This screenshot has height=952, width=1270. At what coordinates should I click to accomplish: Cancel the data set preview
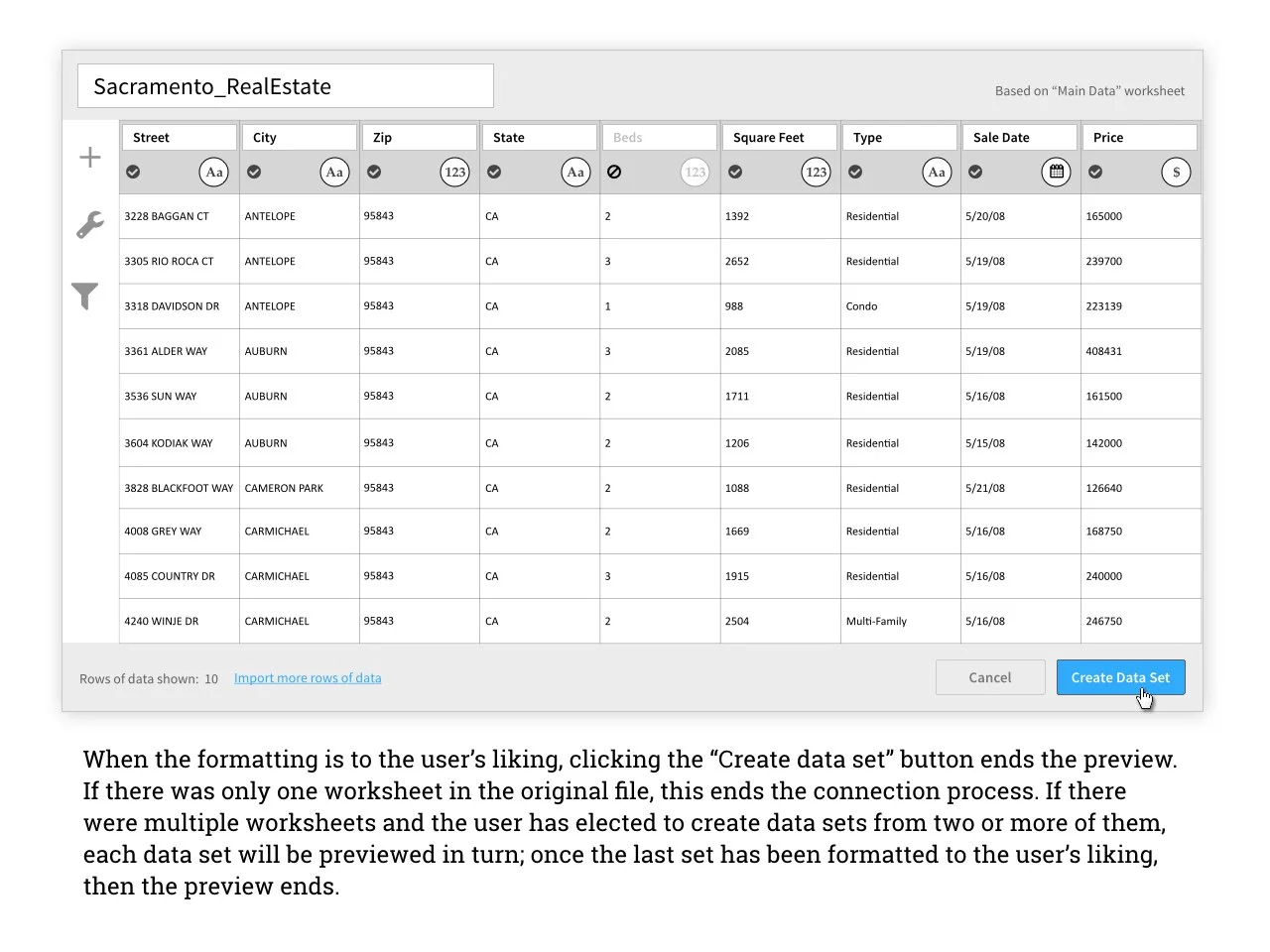[x=990, y=677]
